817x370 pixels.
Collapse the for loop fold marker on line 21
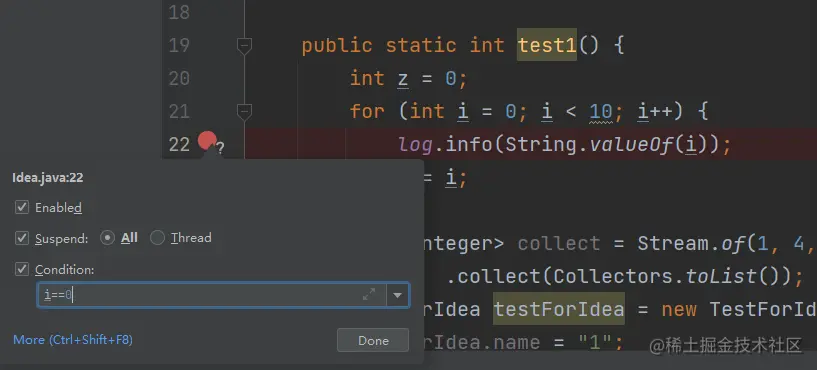tap(244, 112)
